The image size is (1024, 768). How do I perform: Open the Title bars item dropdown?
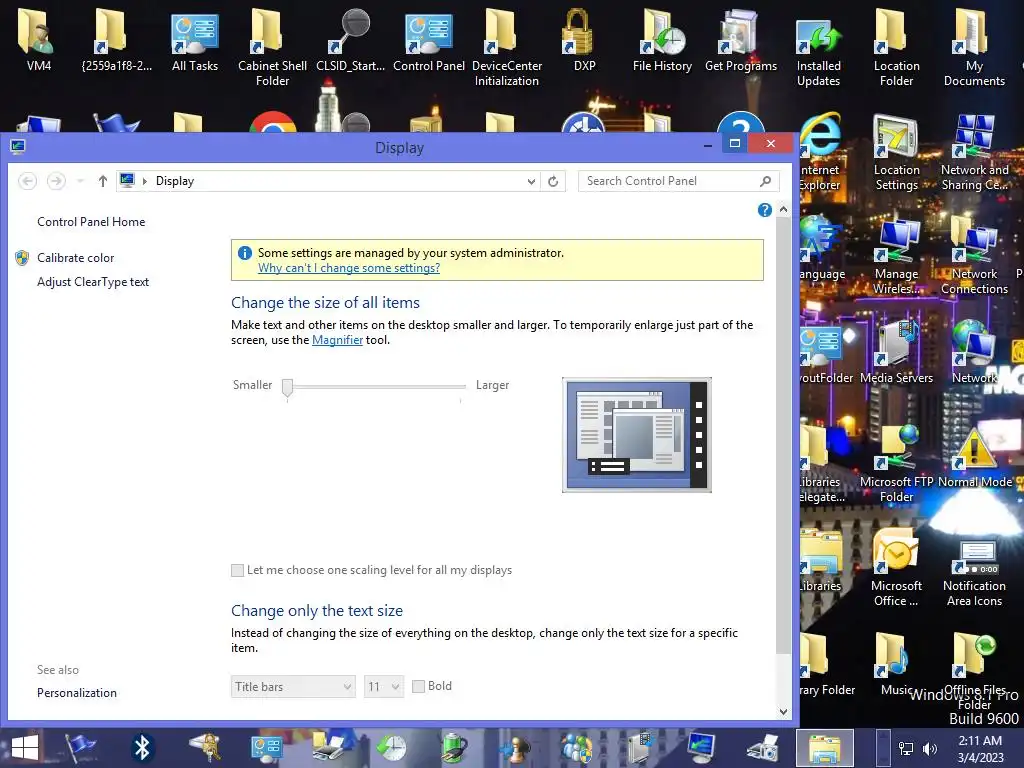tap(293, 686)
